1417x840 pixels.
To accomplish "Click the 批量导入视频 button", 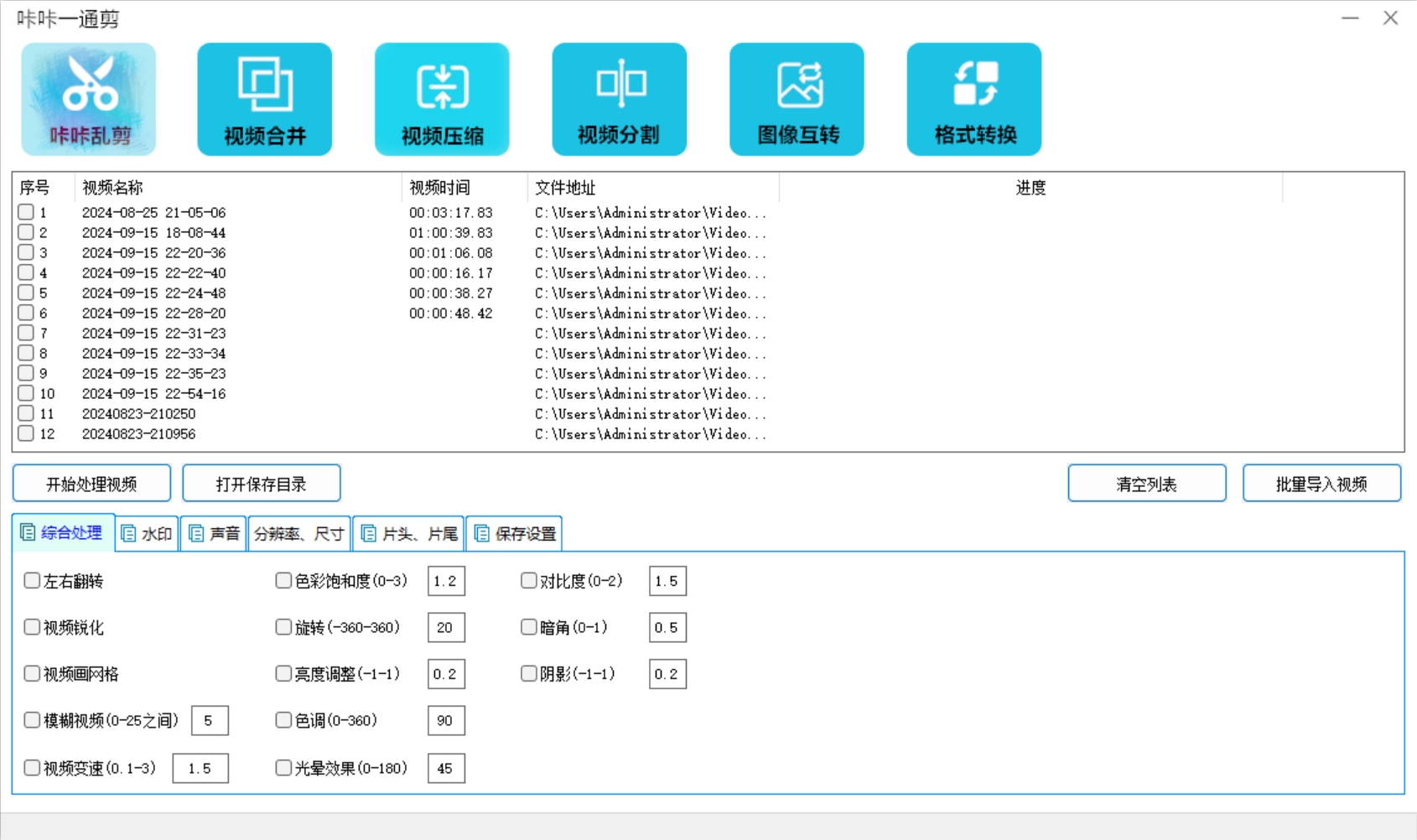I will tap(1321, 484).
